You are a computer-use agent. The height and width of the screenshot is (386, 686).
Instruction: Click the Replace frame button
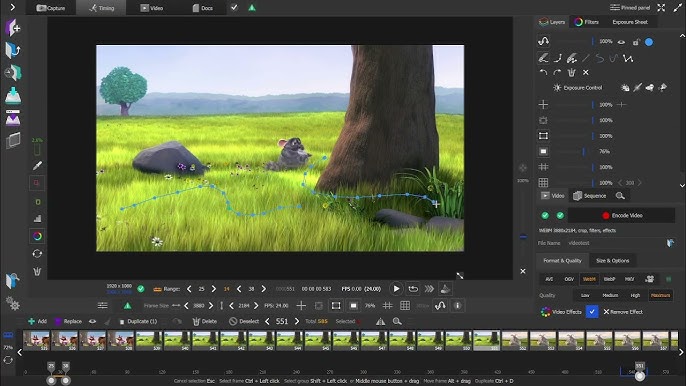point(68,321)
